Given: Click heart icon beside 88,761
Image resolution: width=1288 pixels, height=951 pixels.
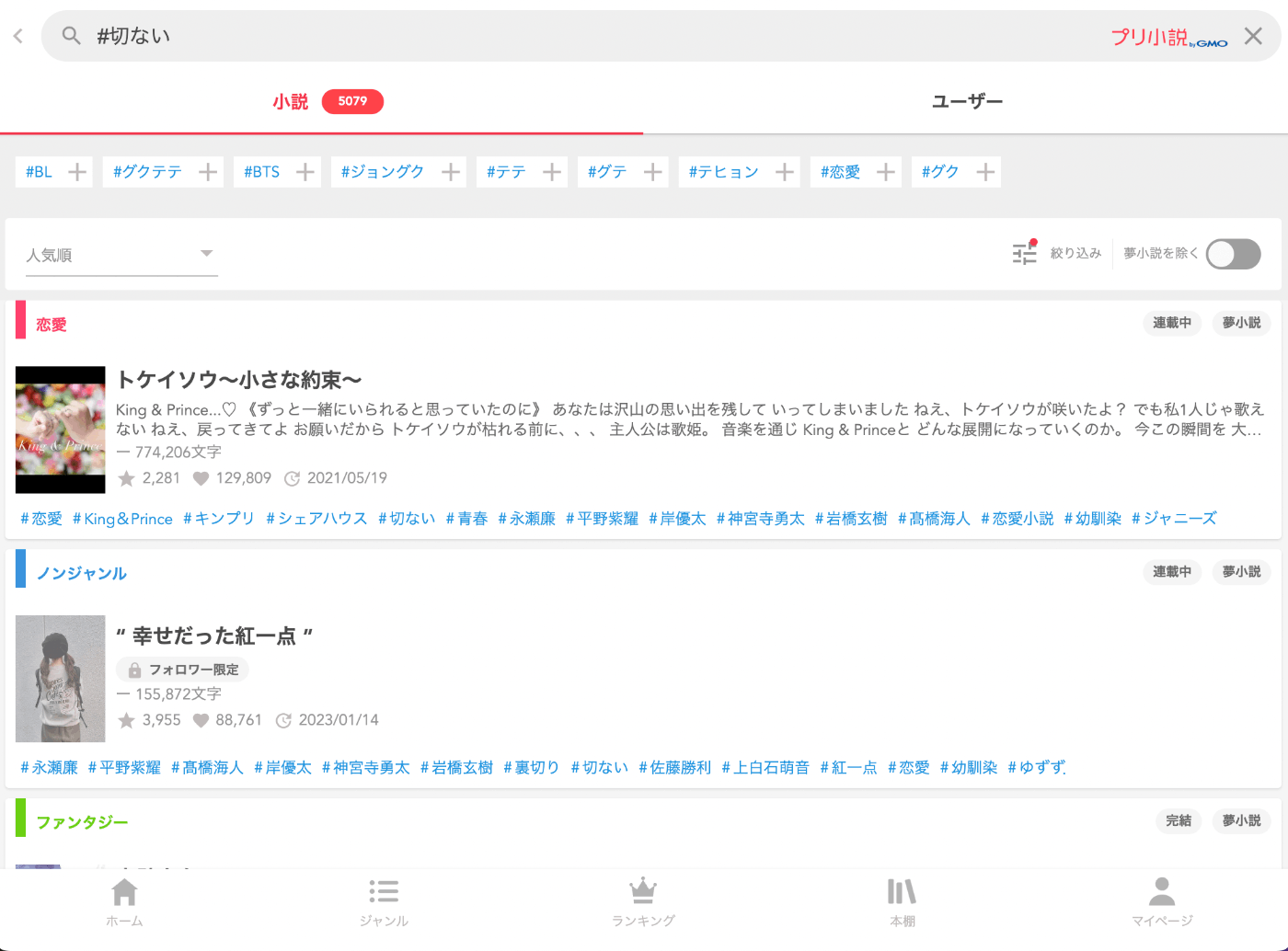Looking at the screenshot, I should coord(201,720).
